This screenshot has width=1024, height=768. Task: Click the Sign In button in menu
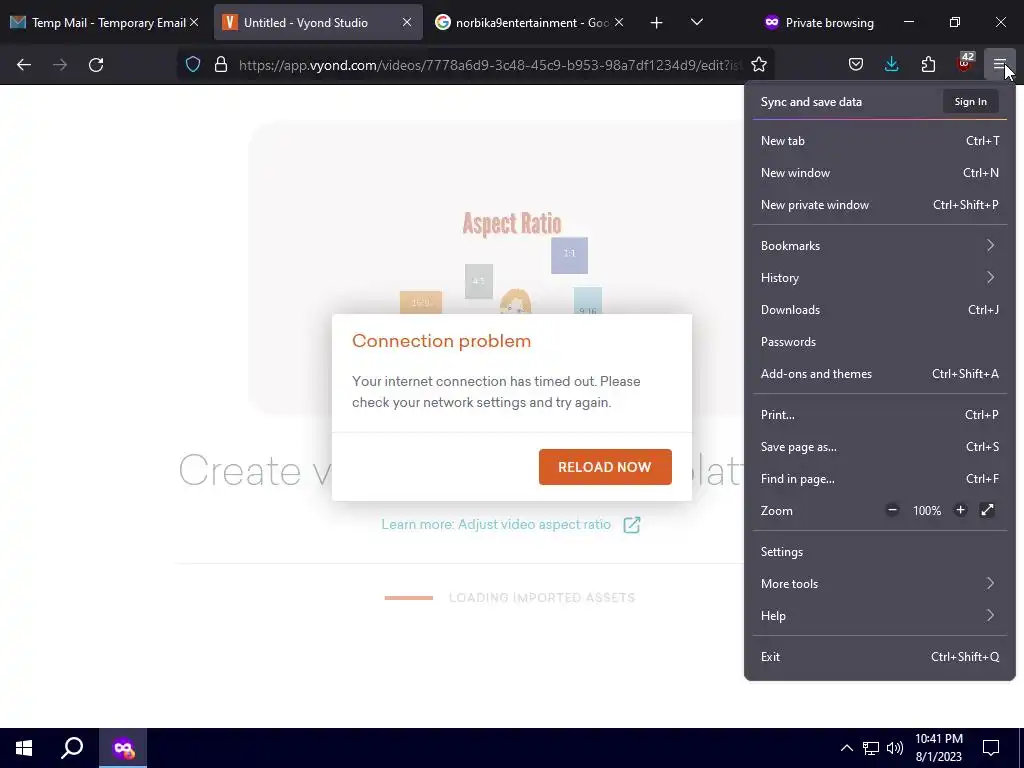point(970,101)
